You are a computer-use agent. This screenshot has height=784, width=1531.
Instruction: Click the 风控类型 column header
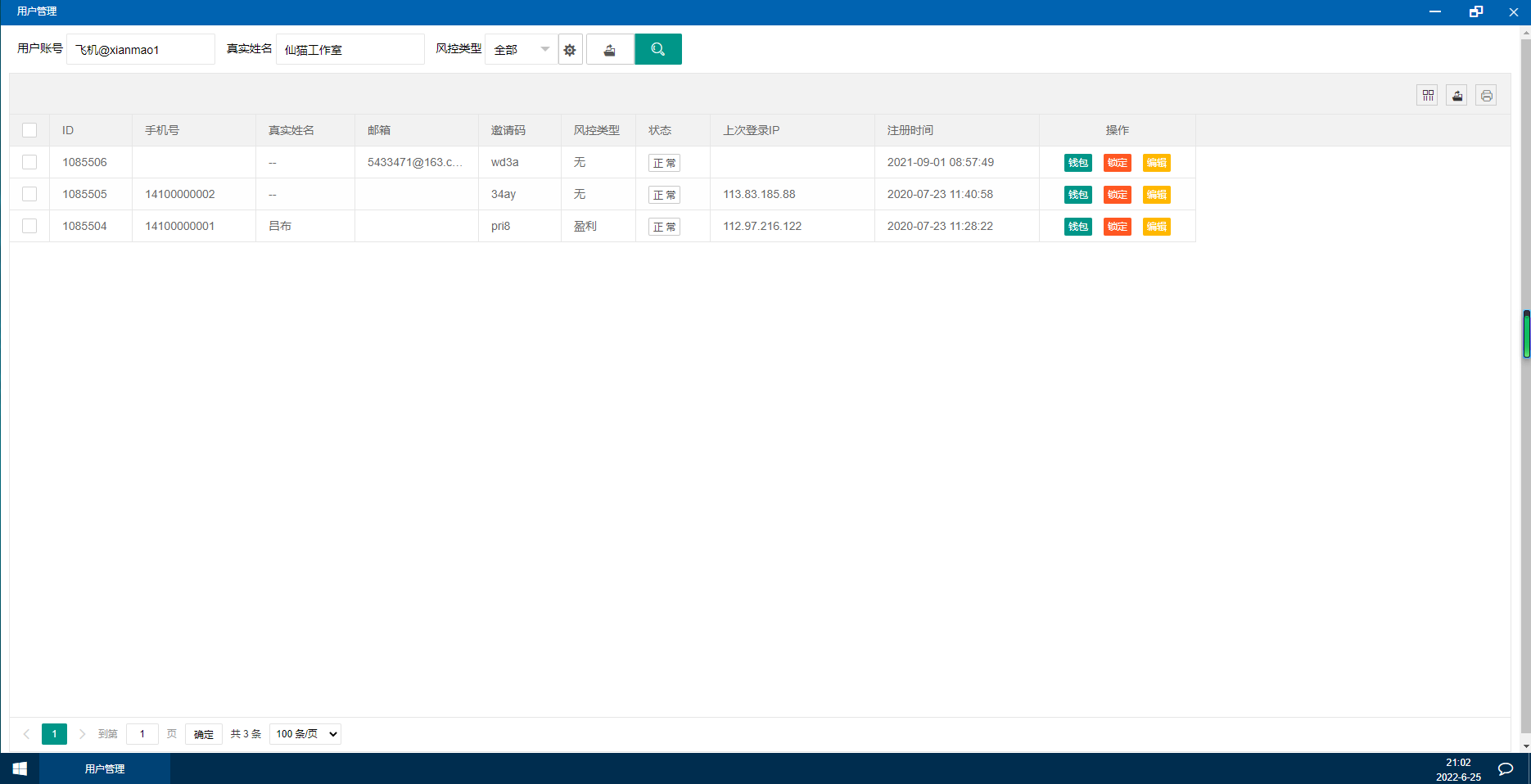point(597,130)
